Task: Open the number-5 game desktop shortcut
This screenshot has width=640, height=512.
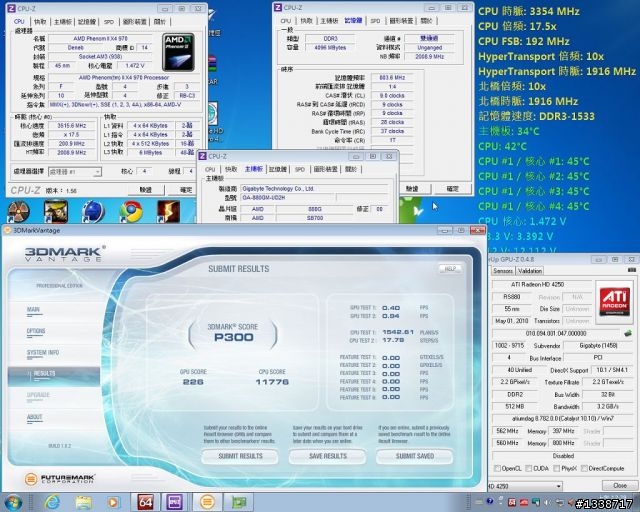Action: [169, 211]
